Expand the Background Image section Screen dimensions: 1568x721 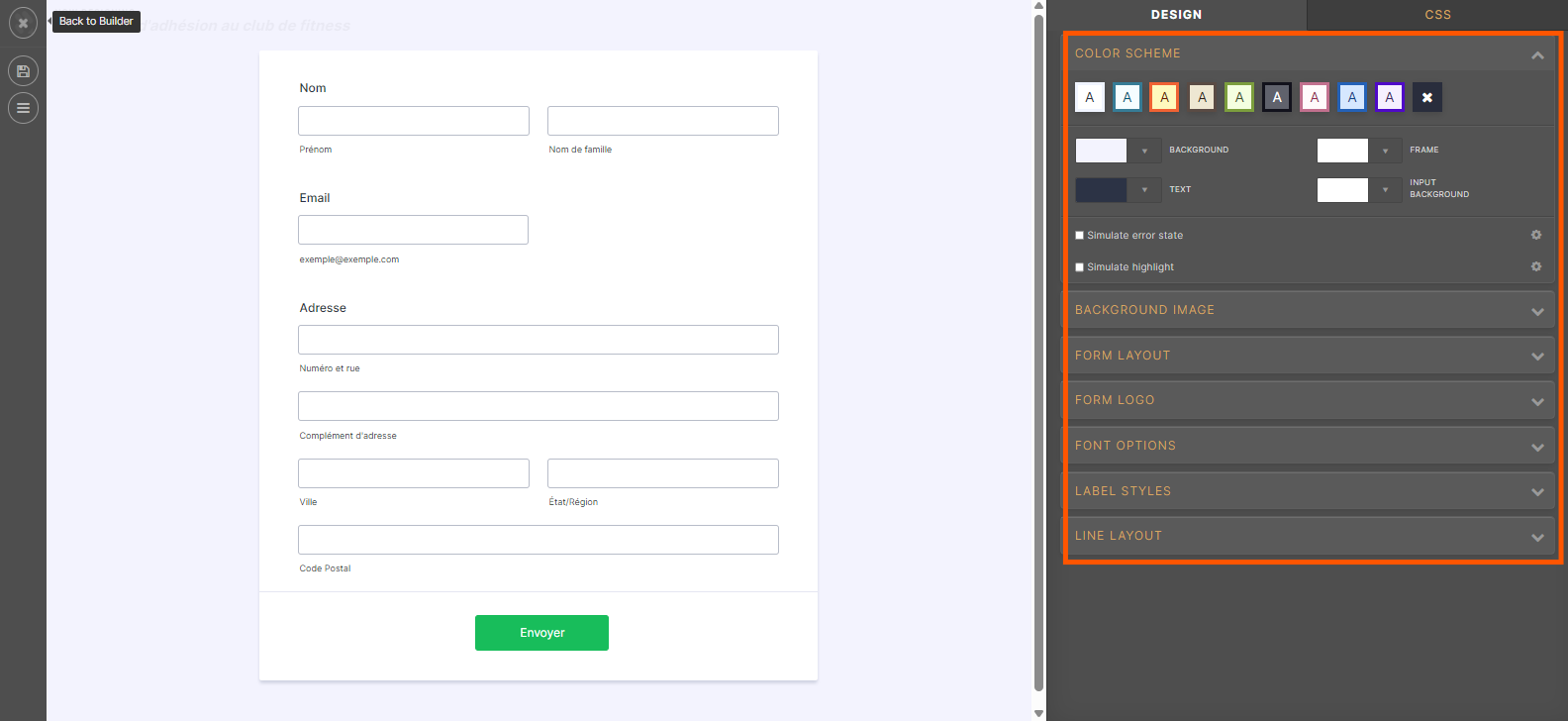tap(1309, 310)
